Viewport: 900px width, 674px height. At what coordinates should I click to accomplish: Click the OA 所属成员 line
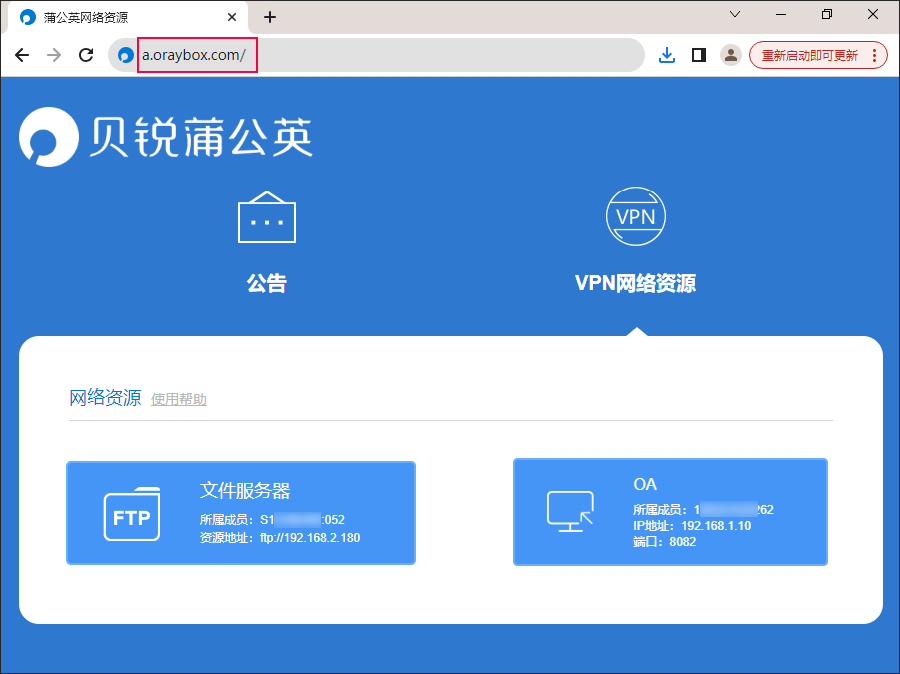point(703,509)
